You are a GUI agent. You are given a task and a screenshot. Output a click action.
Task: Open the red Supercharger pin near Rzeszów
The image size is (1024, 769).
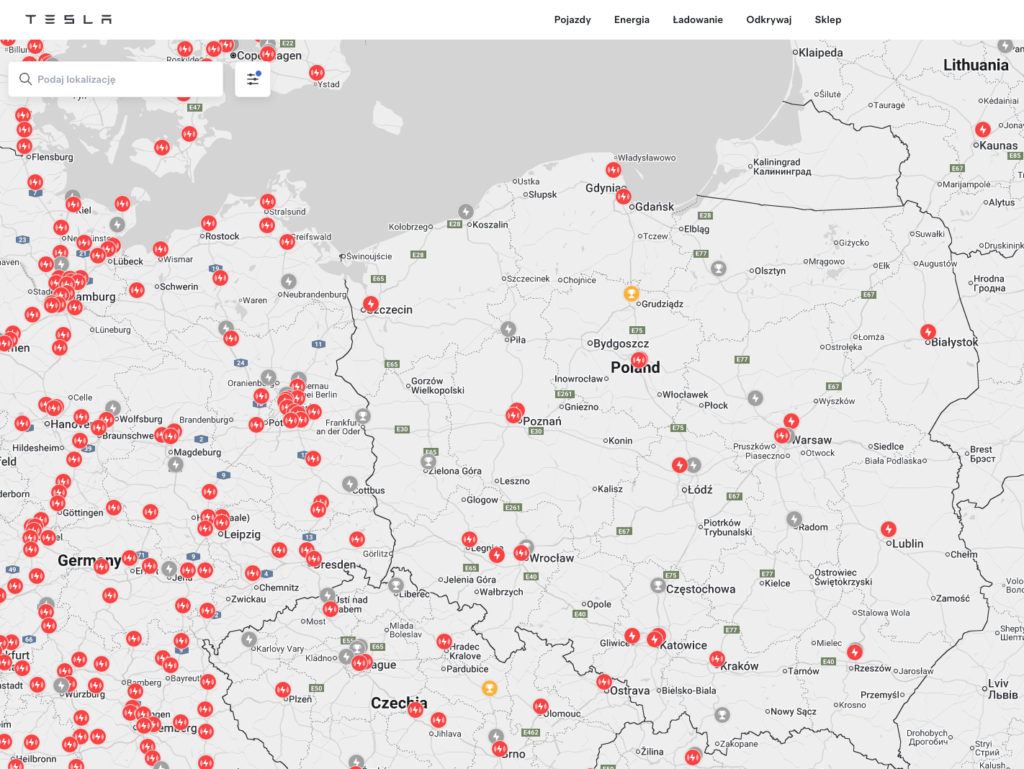pyautogui.click(x=854, y=652)
